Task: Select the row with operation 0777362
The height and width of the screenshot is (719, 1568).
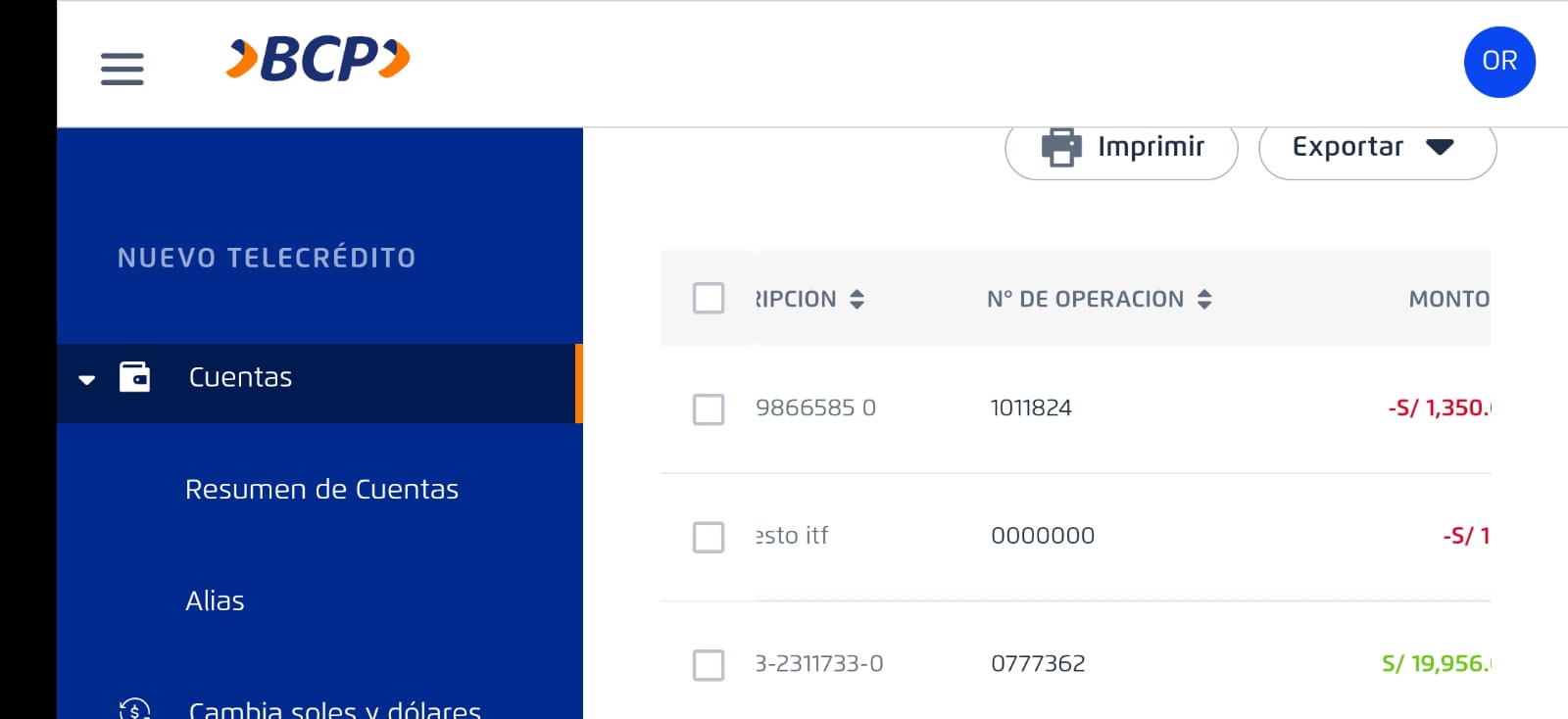Action: (709, 665)
